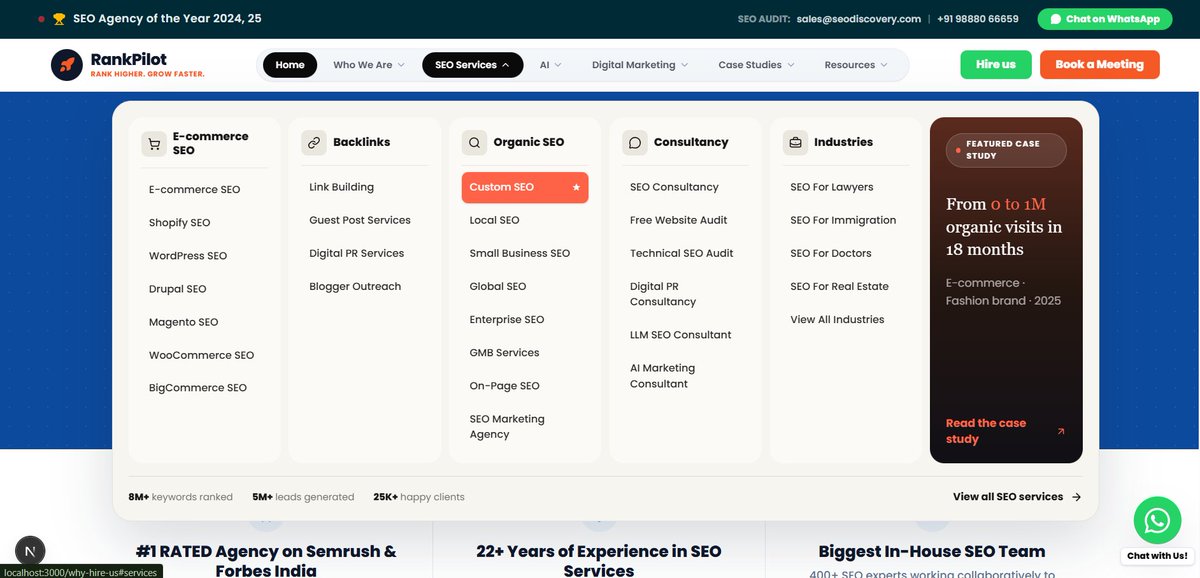Expand the Who We Are dropdown
The width and height of the screenshot is (1200, 578).
369,65
